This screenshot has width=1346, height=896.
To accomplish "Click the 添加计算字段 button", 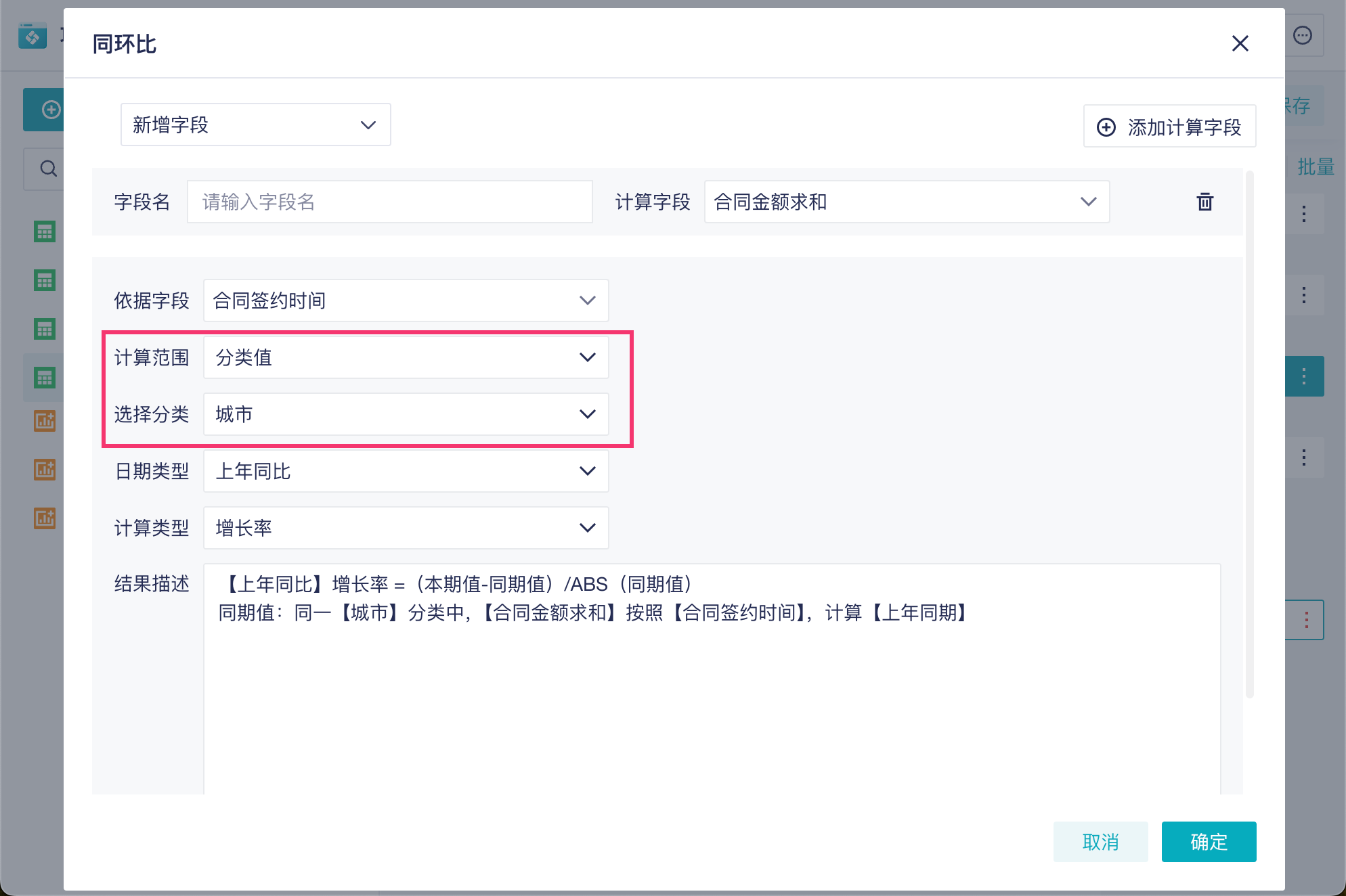I will (x=1169, y=127).
